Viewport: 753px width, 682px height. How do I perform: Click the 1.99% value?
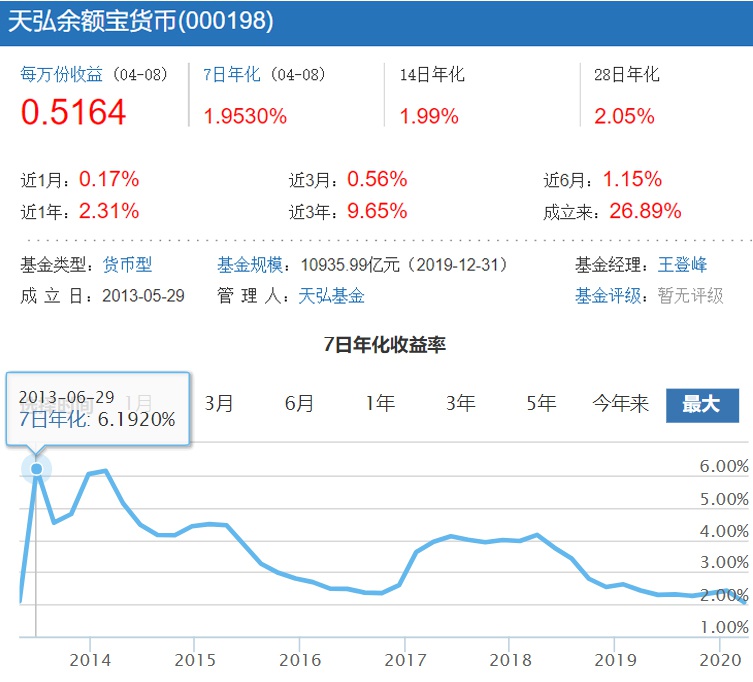coord(429,116)
